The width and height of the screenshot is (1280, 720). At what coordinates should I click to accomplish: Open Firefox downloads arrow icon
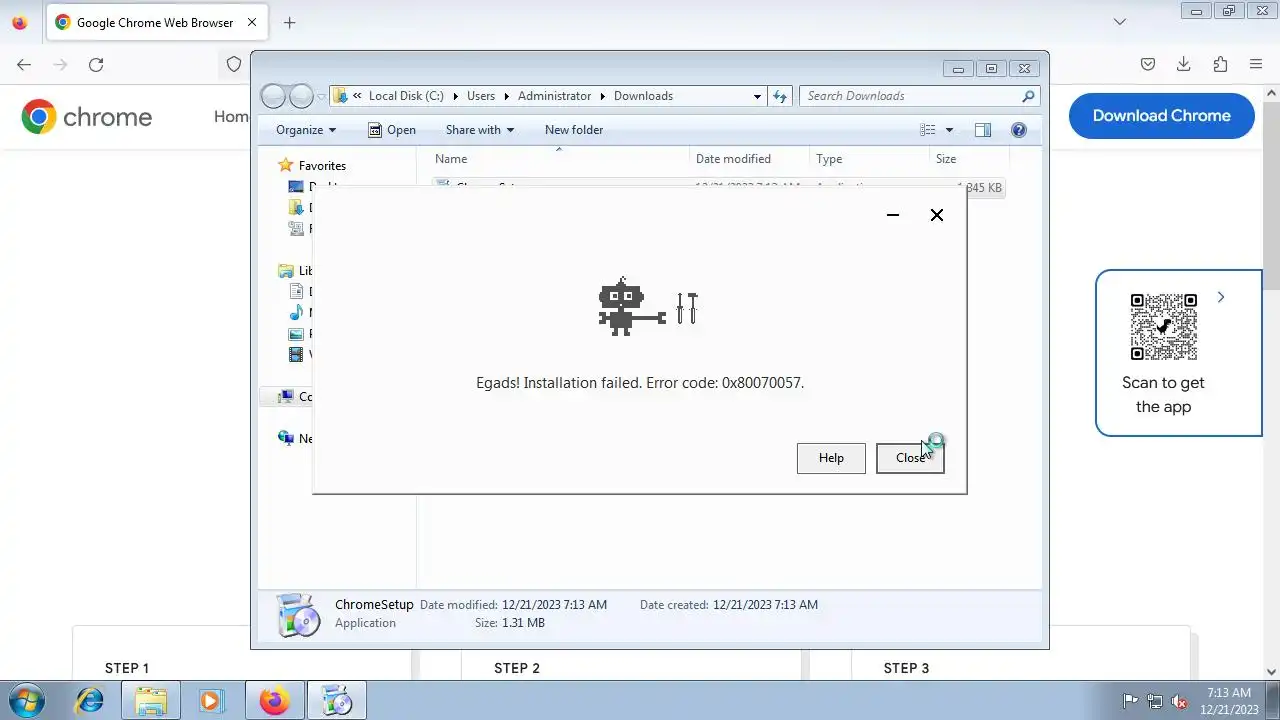click(1184, 64)
